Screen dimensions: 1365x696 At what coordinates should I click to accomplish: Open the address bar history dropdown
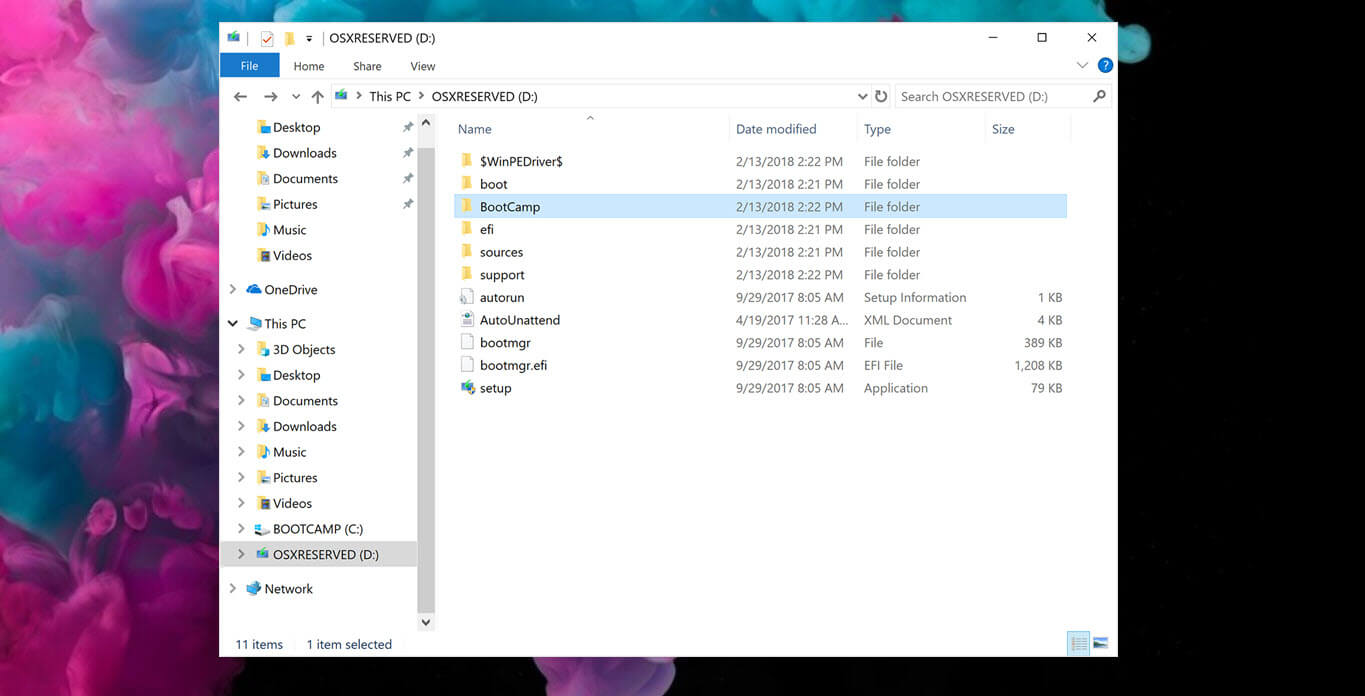pyautogui.click(x=862, y=97)
